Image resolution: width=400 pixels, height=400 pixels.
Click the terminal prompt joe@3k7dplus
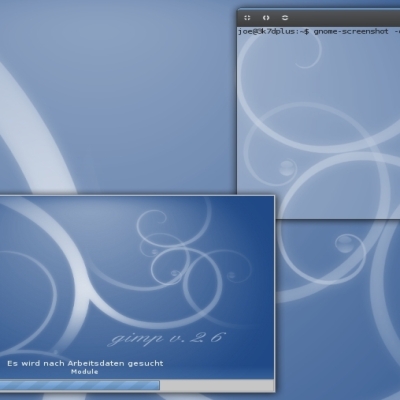coord(267,32)
